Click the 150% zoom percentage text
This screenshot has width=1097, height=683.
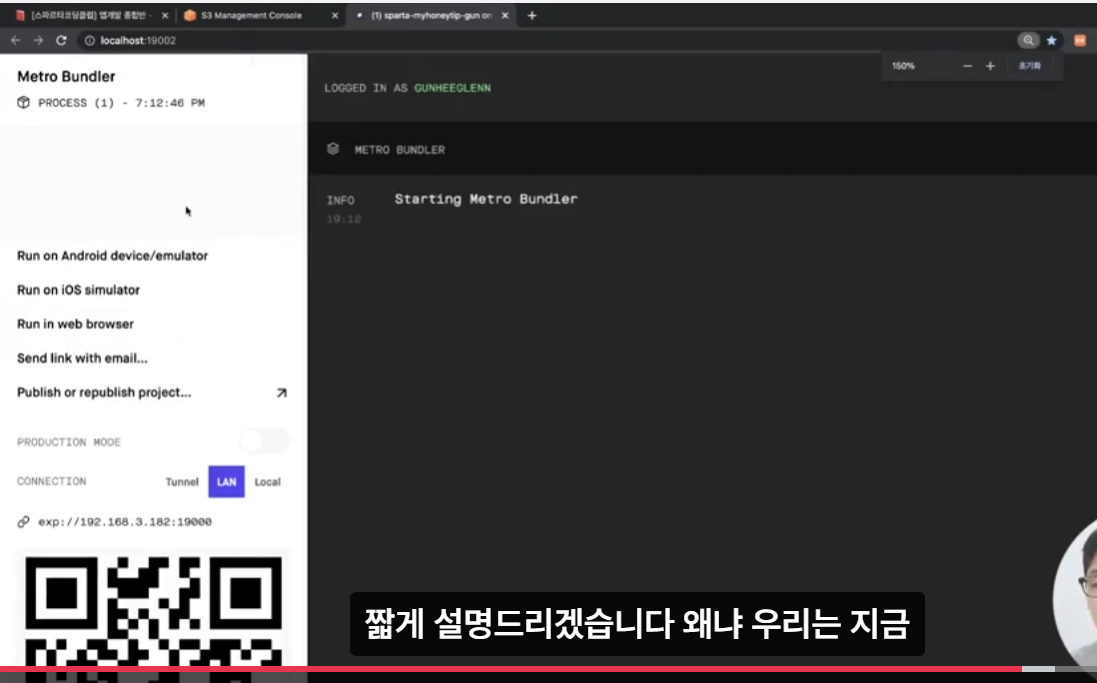(903, 66)
